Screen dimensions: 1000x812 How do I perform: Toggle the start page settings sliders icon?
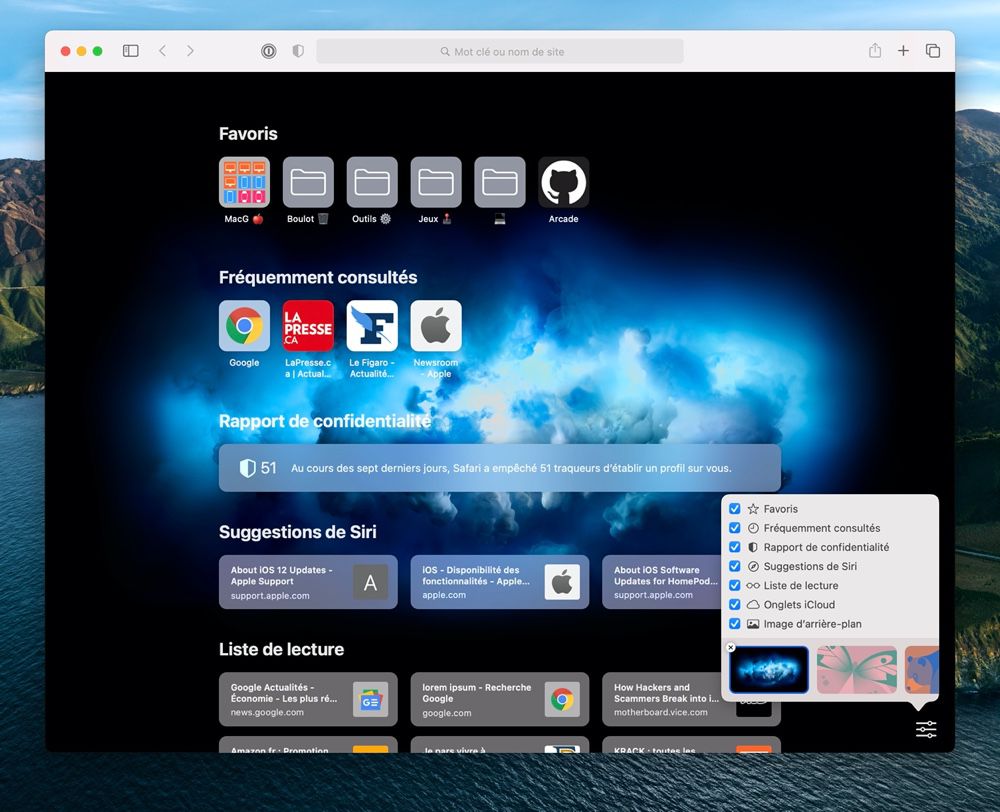(x=926, y=729)
